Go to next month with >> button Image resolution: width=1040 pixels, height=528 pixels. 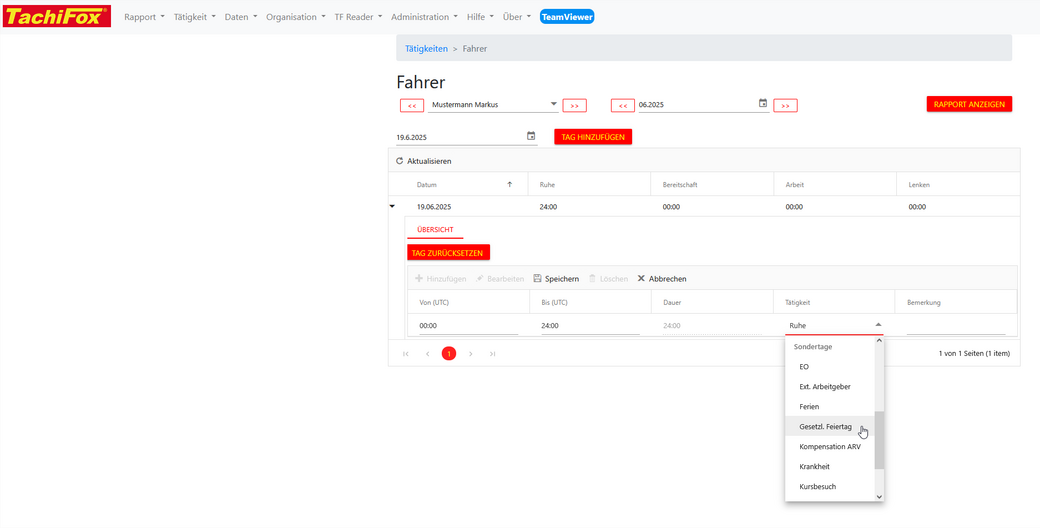click(785, 105)
